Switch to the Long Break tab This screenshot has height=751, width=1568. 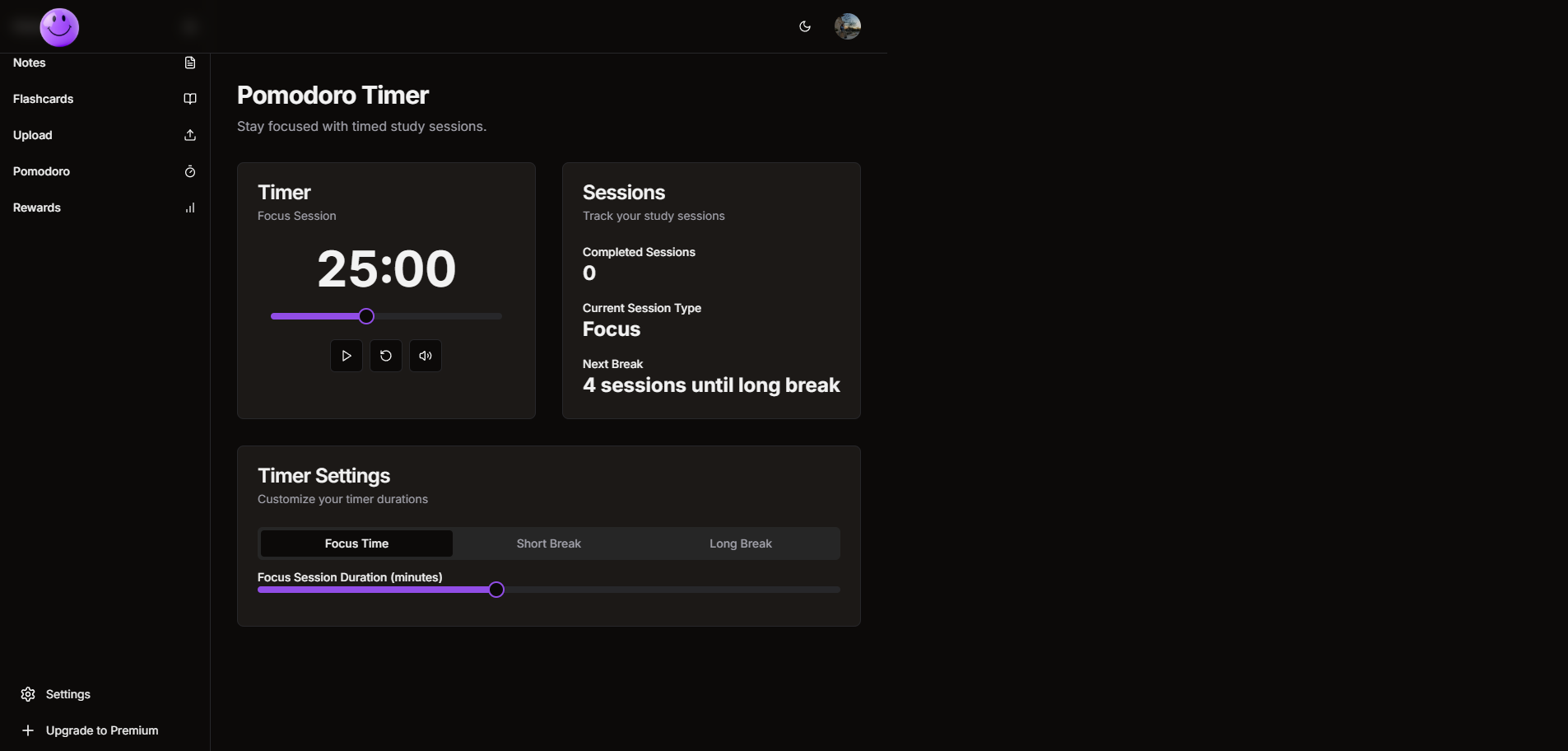(x=741, y=543)
